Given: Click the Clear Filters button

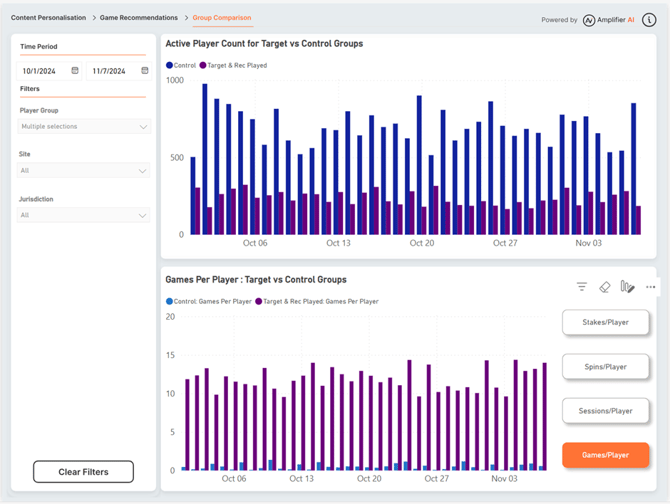Looking at the screenshot, I should pos(83,471).
